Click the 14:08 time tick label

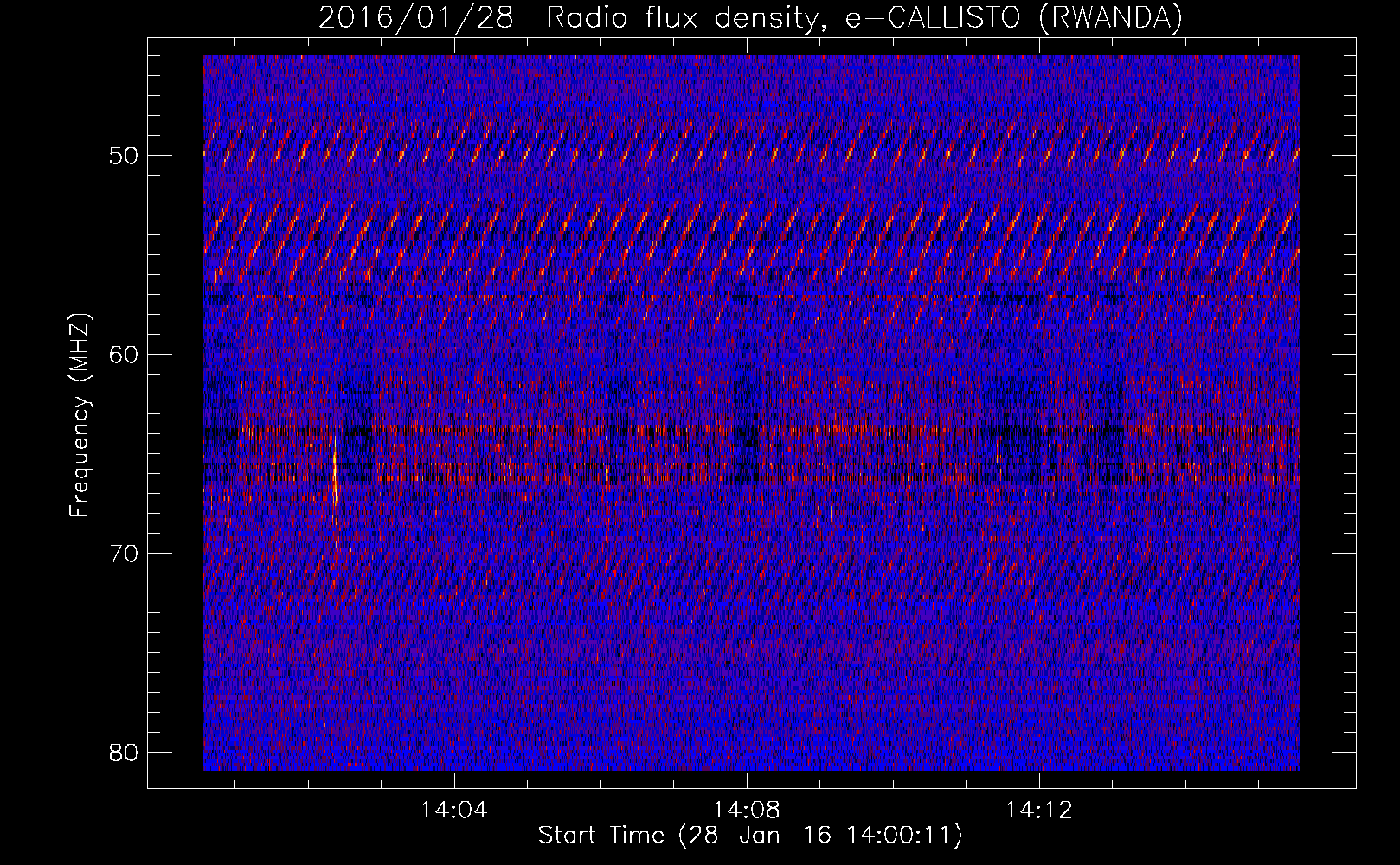click(x=746, y=811)
